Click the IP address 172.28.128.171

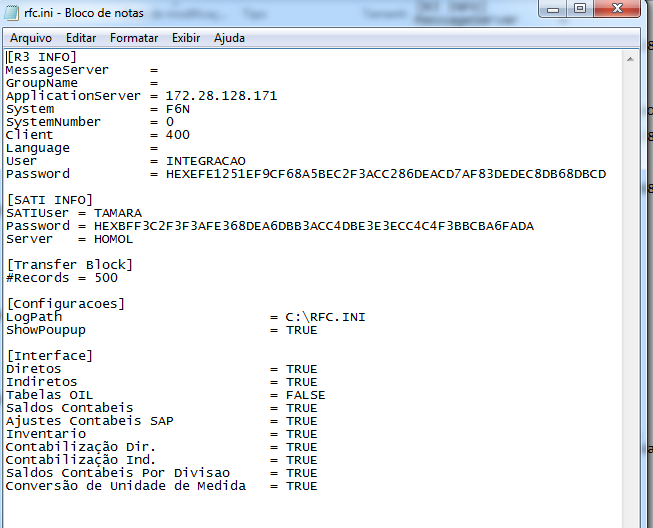tap(221, 96)
